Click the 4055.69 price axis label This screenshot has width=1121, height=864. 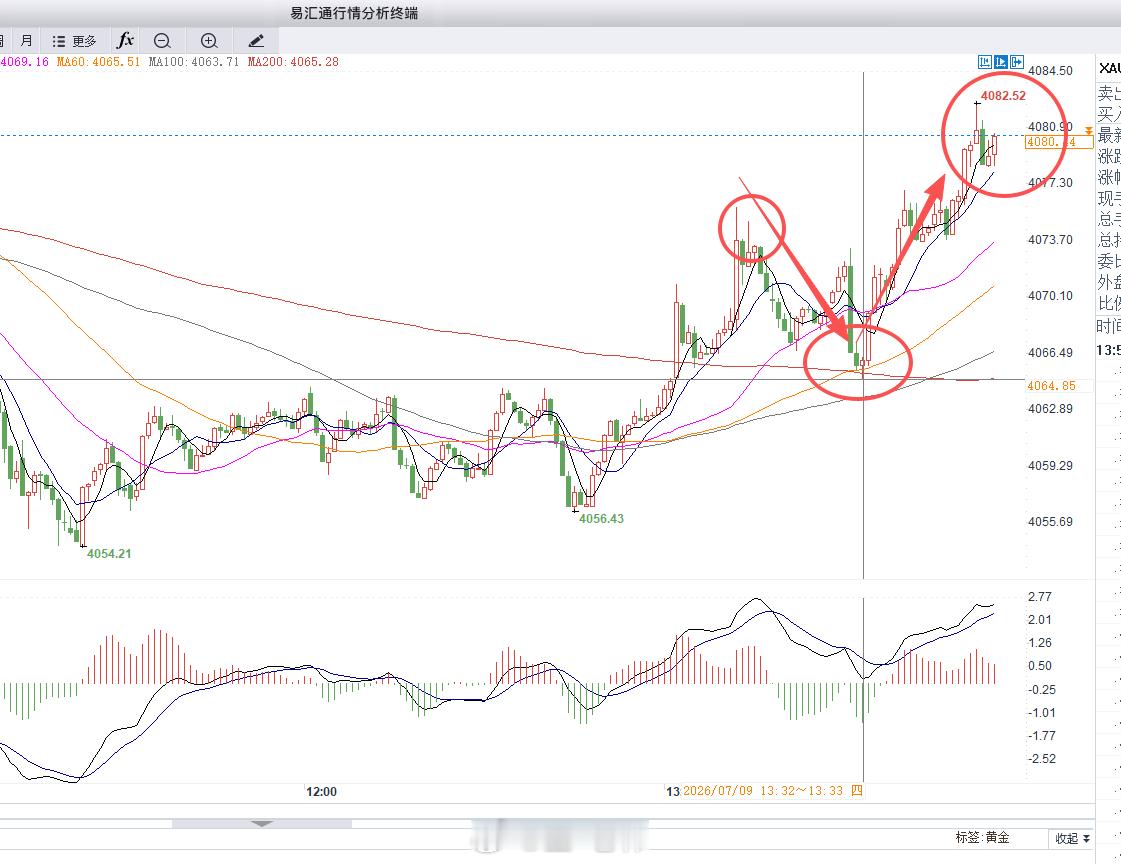coord(1050,522)
